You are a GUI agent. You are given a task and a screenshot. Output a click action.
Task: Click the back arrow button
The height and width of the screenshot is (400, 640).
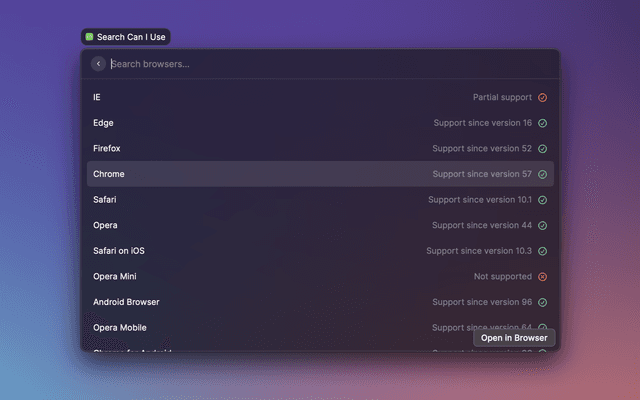point(98,64)
